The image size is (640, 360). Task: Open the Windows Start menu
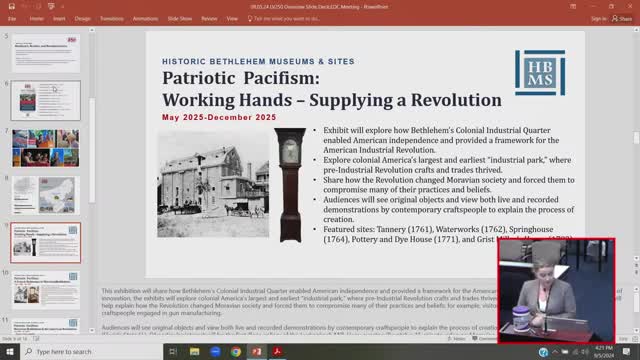coord(10,351)
